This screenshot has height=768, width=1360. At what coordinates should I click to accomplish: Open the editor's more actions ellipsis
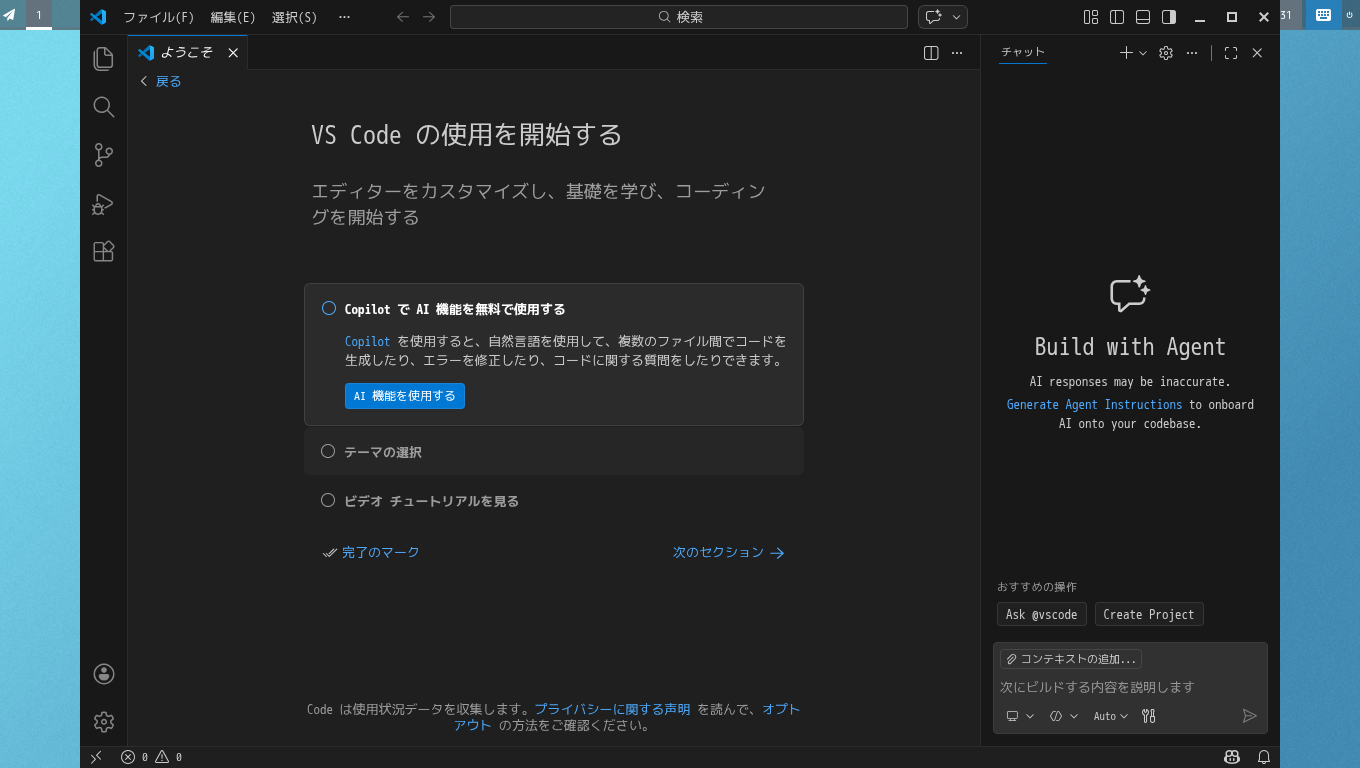point(957,53)
